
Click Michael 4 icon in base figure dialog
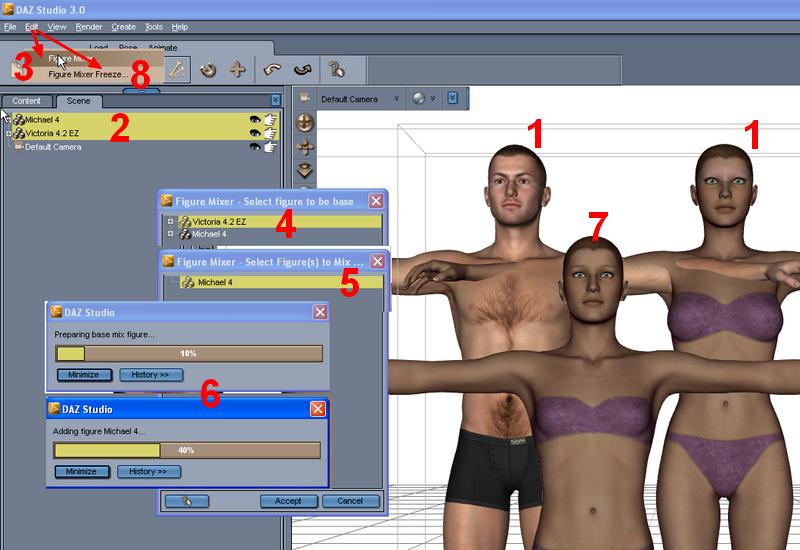coord(185,234)
